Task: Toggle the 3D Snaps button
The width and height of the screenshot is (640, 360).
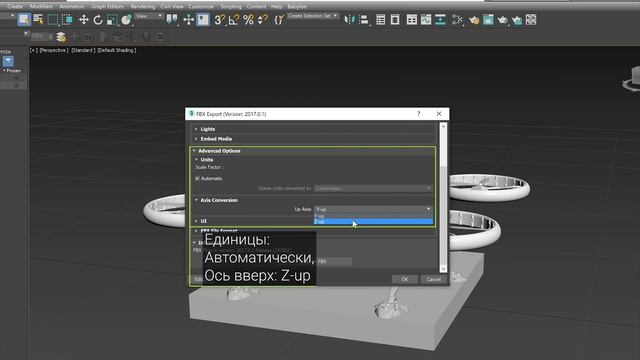Action: click(219, 20)
